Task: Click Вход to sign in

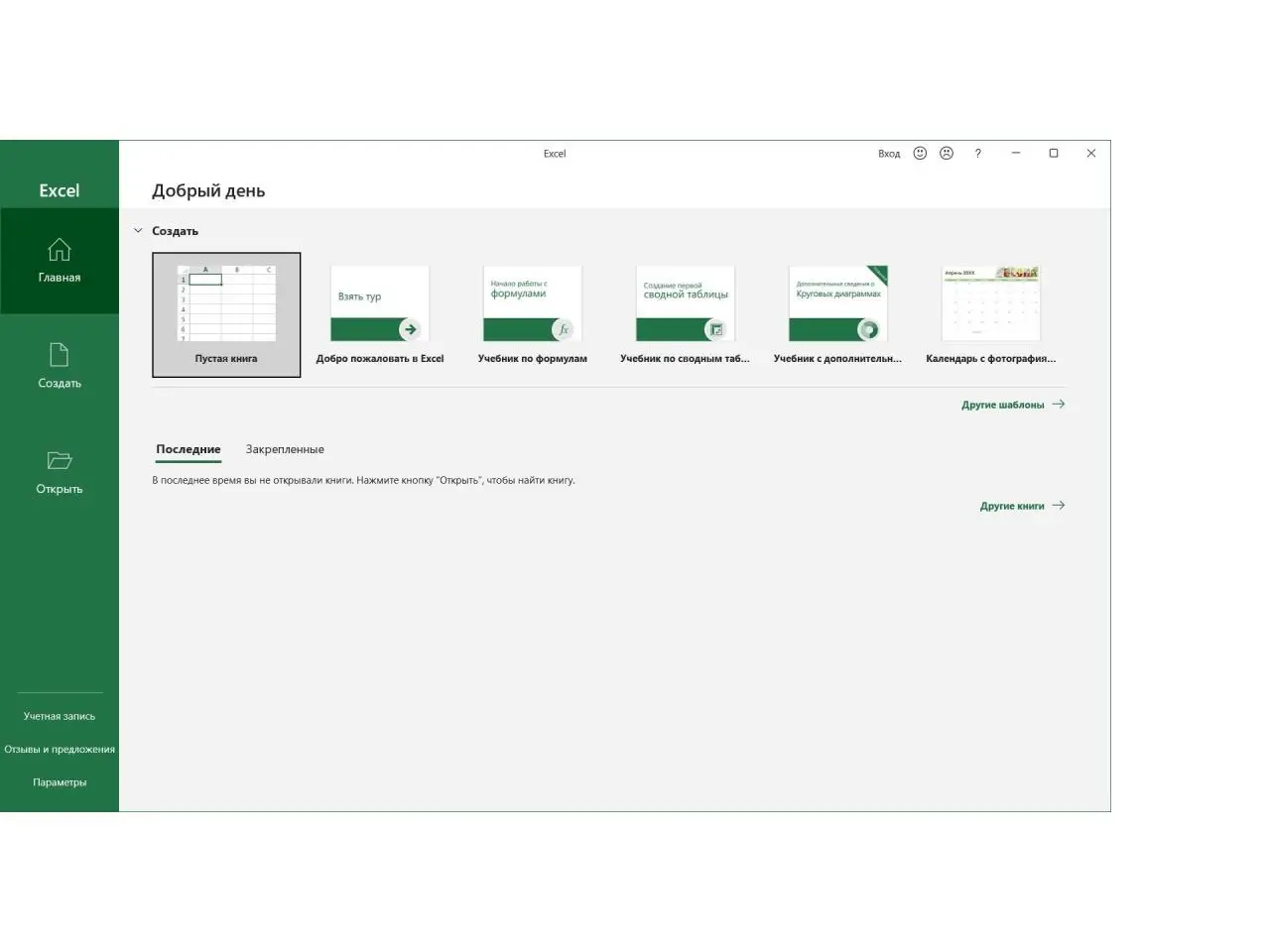Action: (889, 154)
